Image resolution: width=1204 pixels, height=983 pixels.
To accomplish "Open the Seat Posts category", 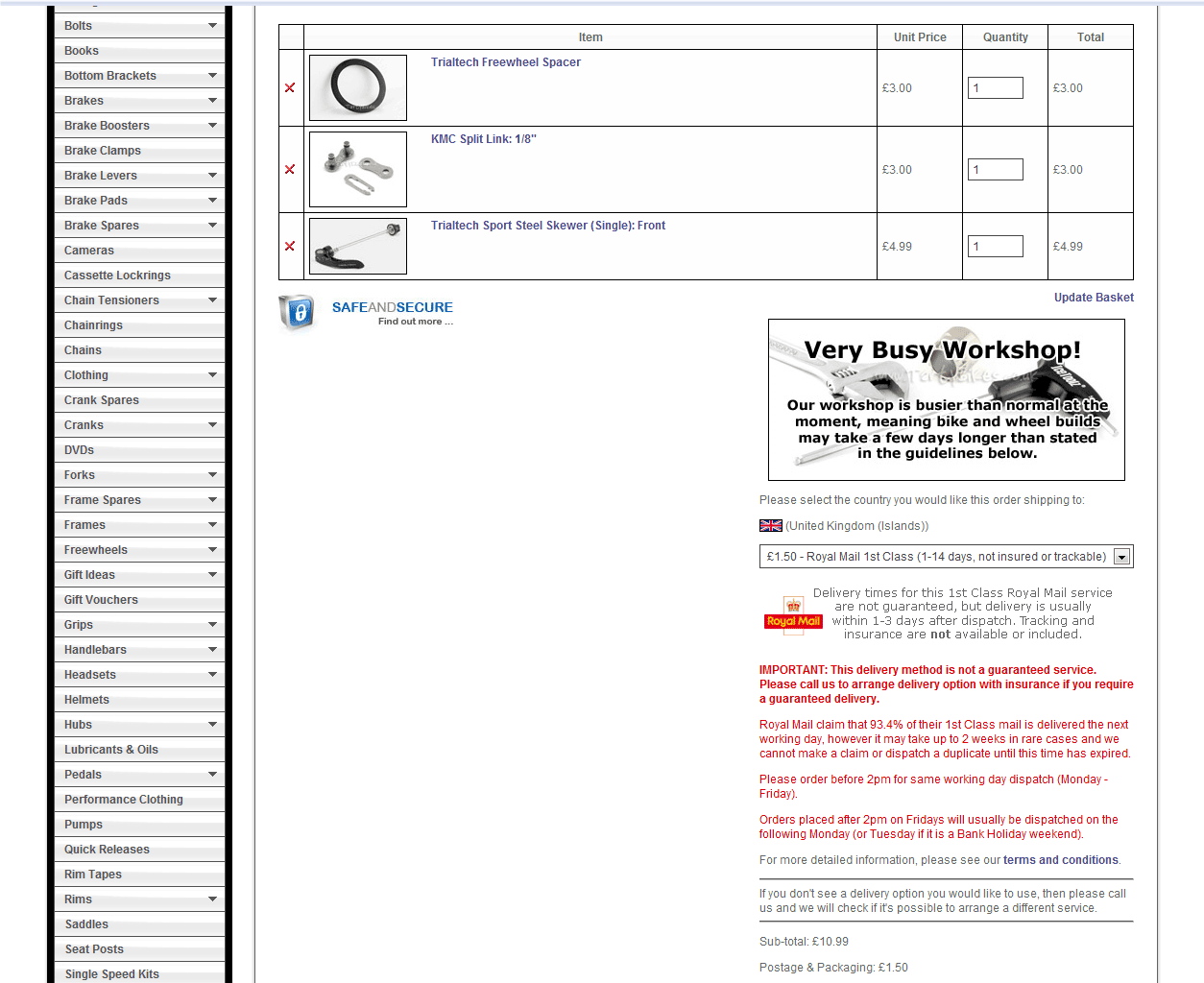I will (140, 949).
